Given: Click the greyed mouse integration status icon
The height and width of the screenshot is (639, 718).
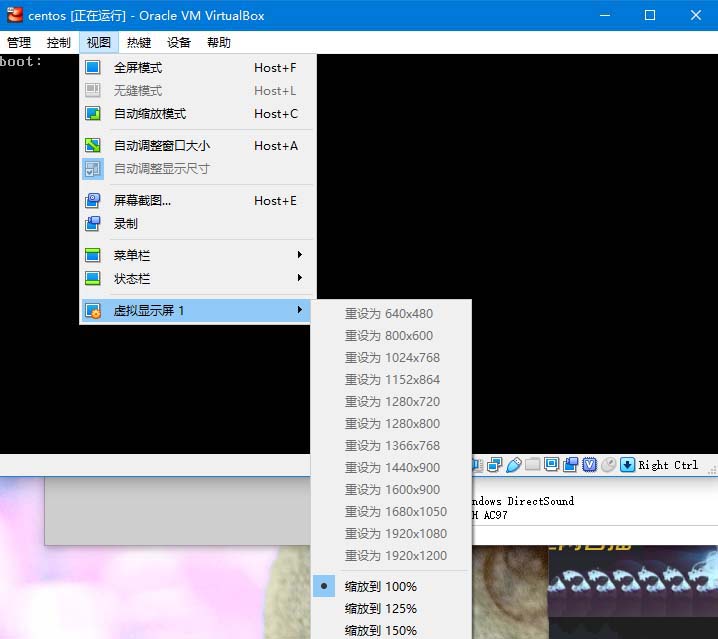Looking at the screenshot, I should (x=609, y=465).
